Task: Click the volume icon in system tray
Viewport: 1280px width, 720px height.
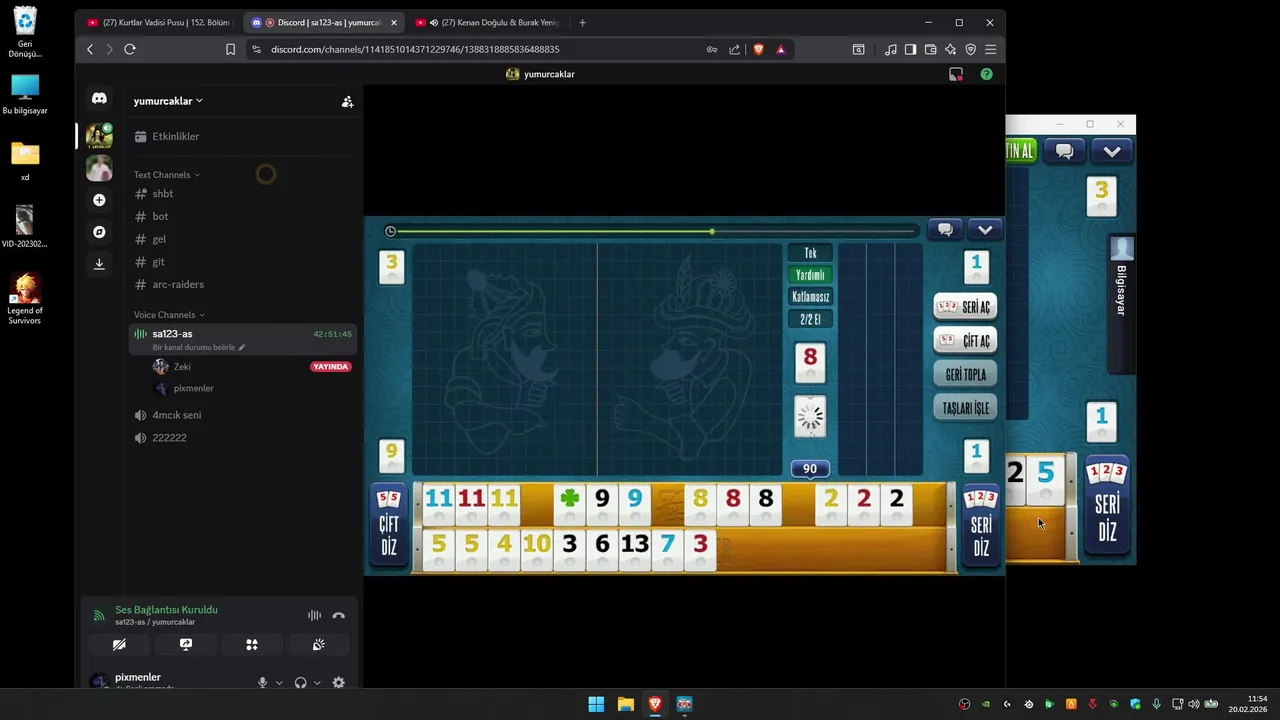Action: click(1194, 704)
